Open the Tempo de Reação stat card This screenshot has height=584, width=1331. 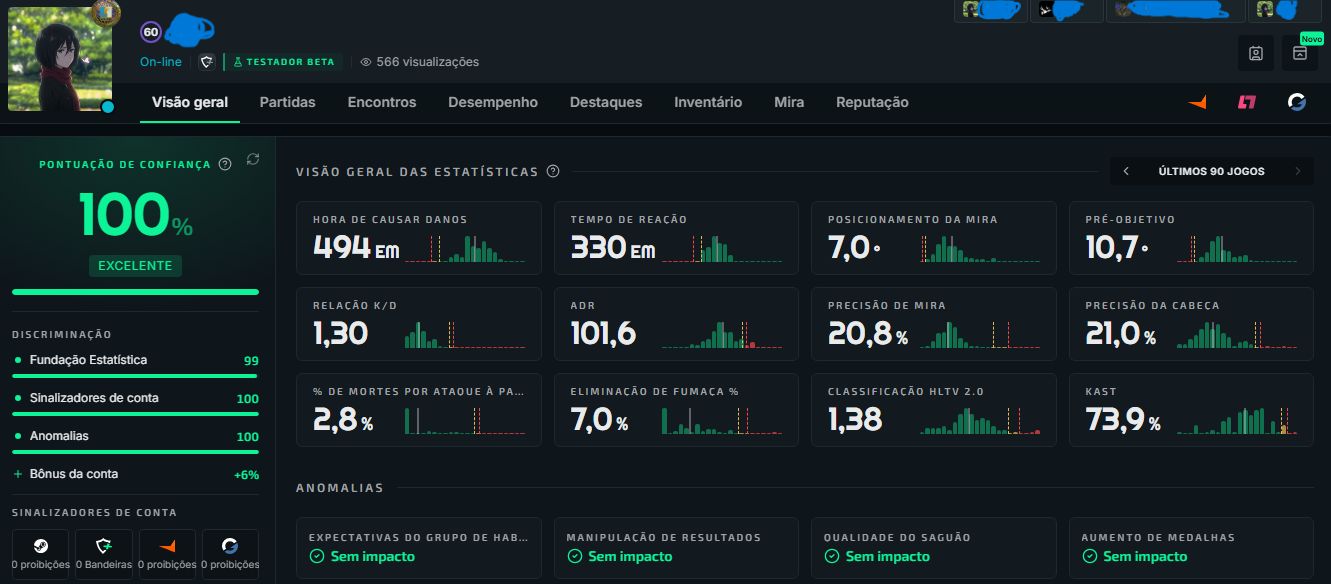677,238
